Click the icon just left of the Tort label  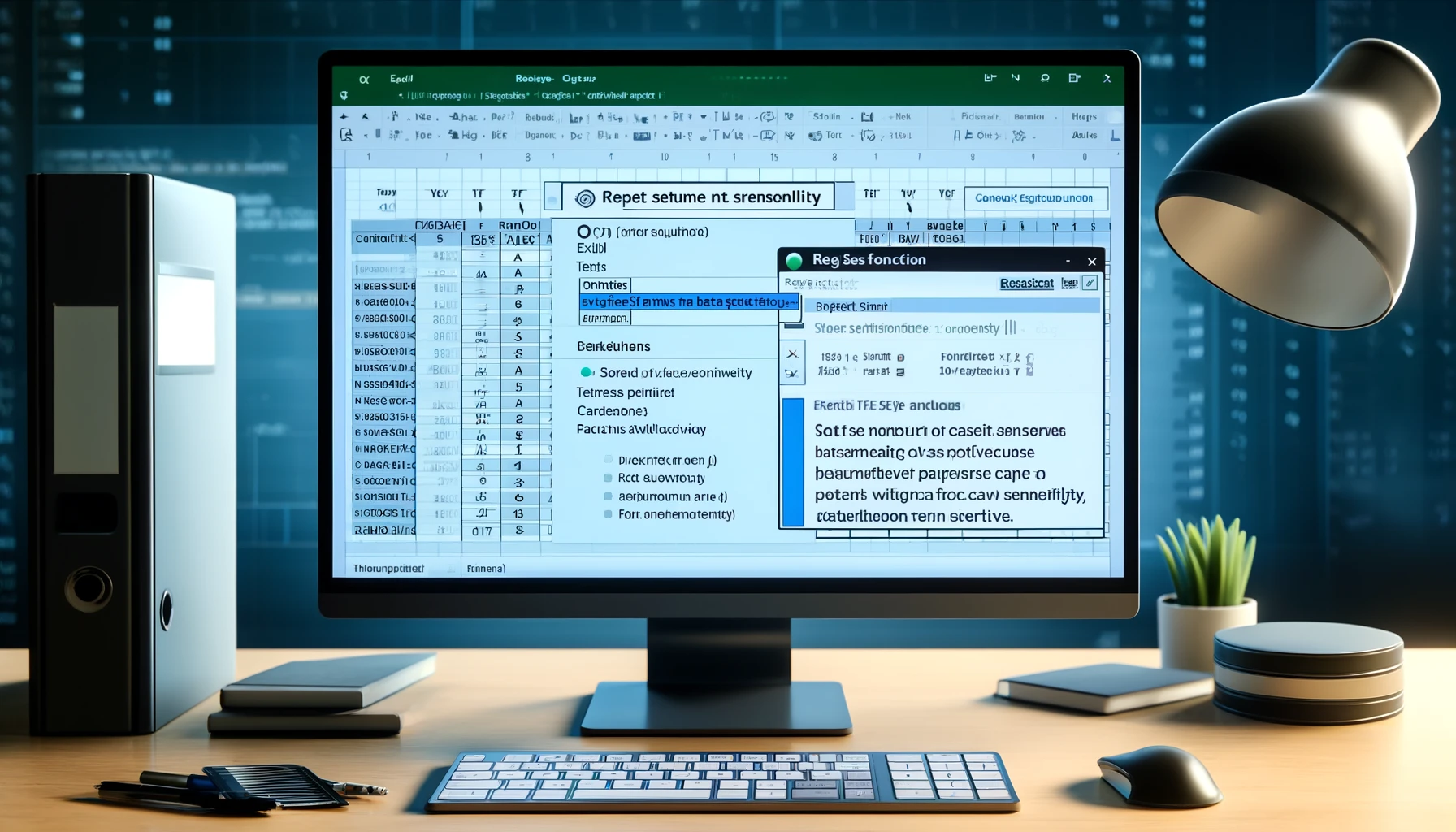(x=815, y=136)
